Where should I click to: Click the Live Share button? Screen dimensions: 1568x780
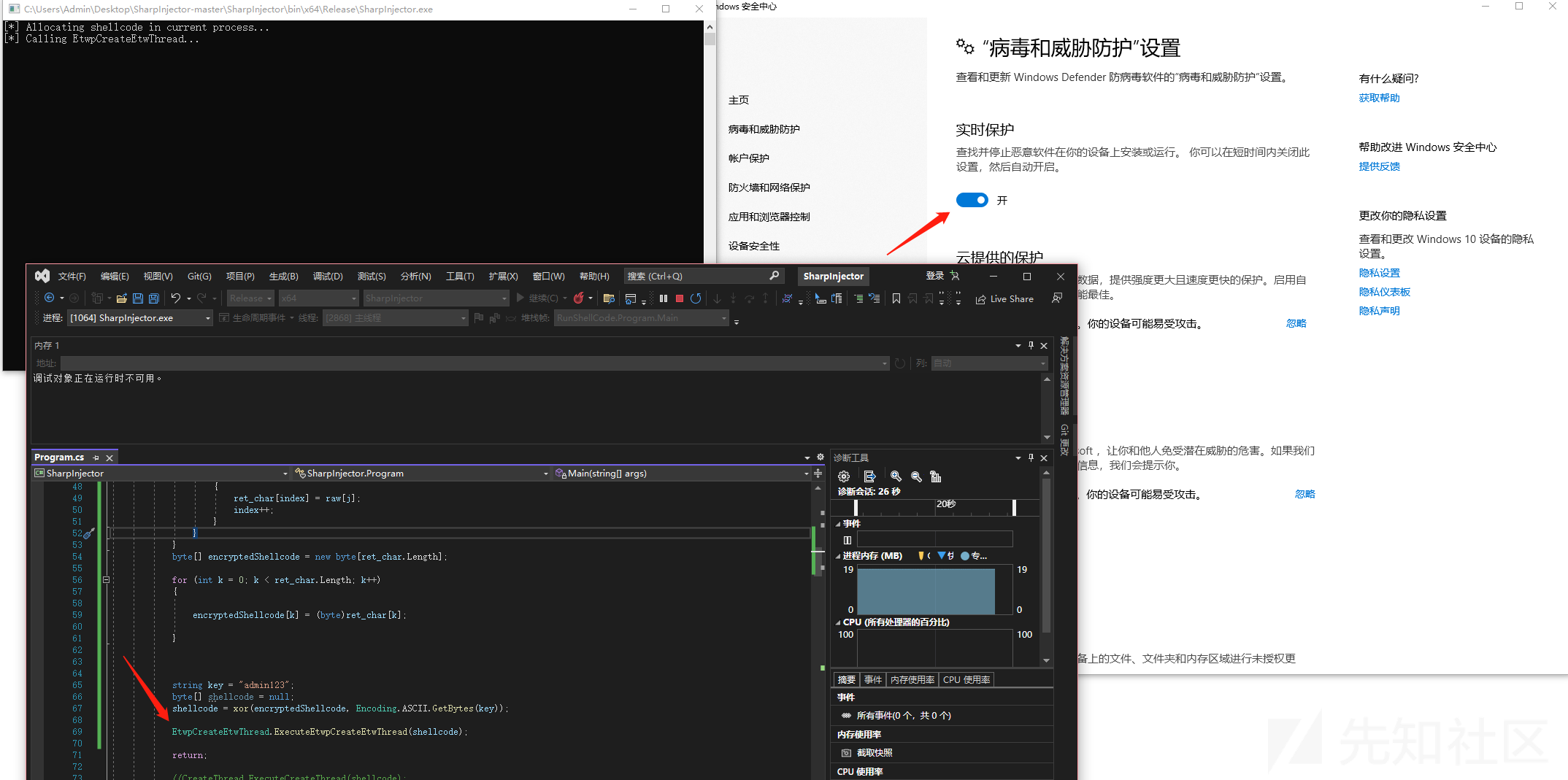(1004, 299)
